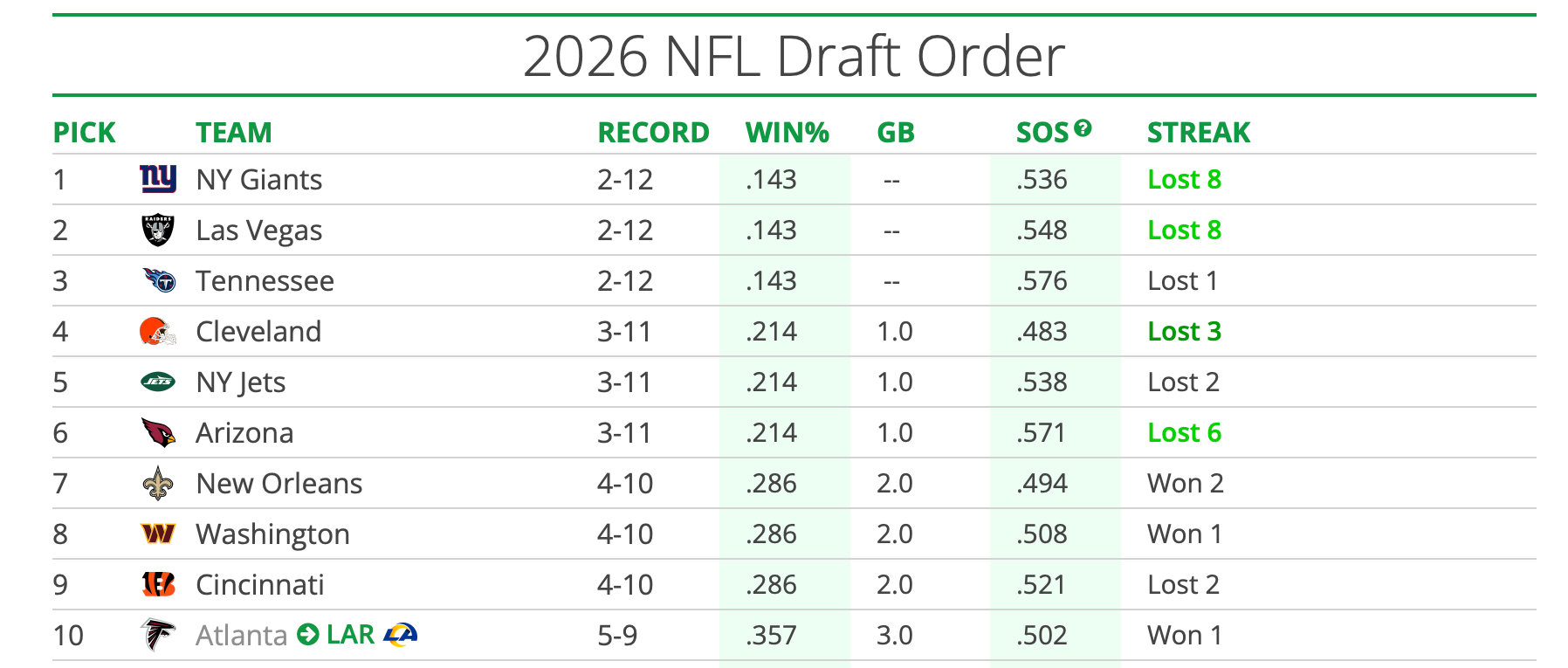Image resolution: width=1568 pixels, height=668 pixels.
Task: Click the green arrow beside Atlanta
Action: pos(307,635)
